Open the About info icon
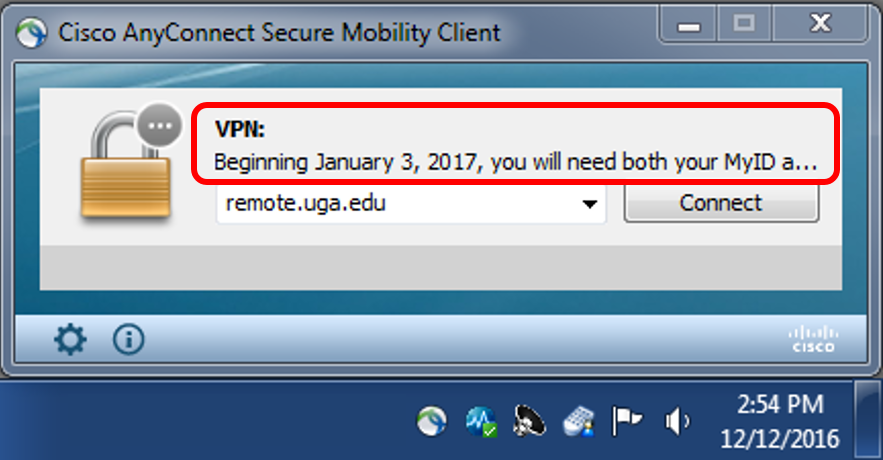The image size is (883, 460). tap(128, 340)
